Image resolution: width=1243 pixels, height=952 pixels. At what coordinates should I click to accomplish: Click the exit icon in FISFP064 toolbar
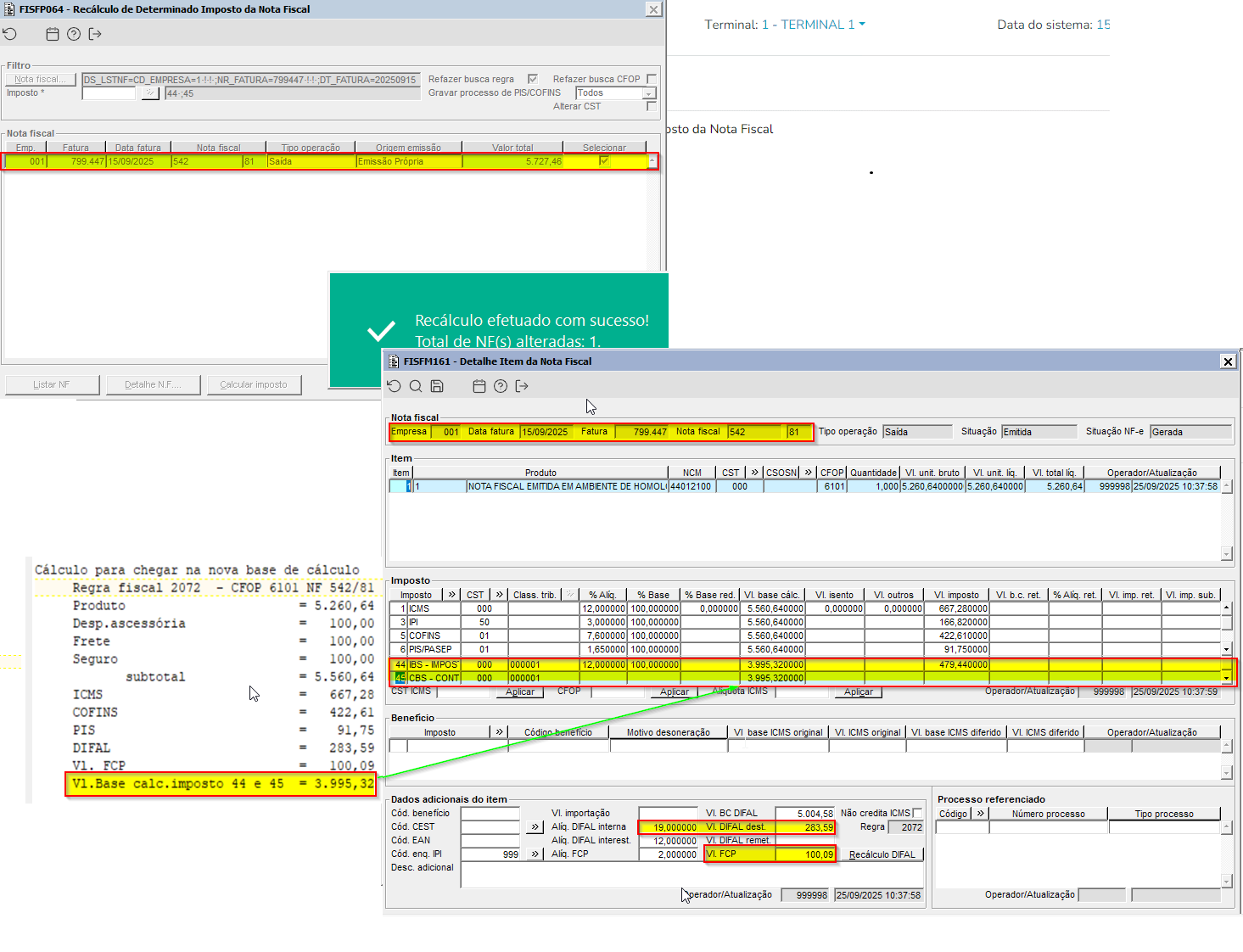tap(95, 34)
